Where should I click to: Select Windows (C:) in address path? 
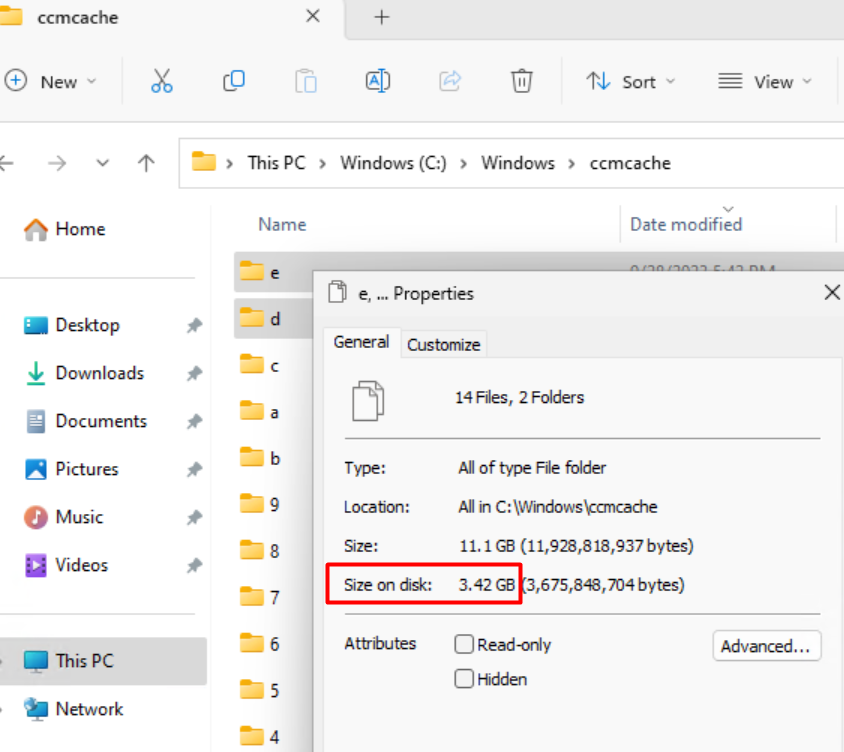pyautogui.click(x=393, y=163)
